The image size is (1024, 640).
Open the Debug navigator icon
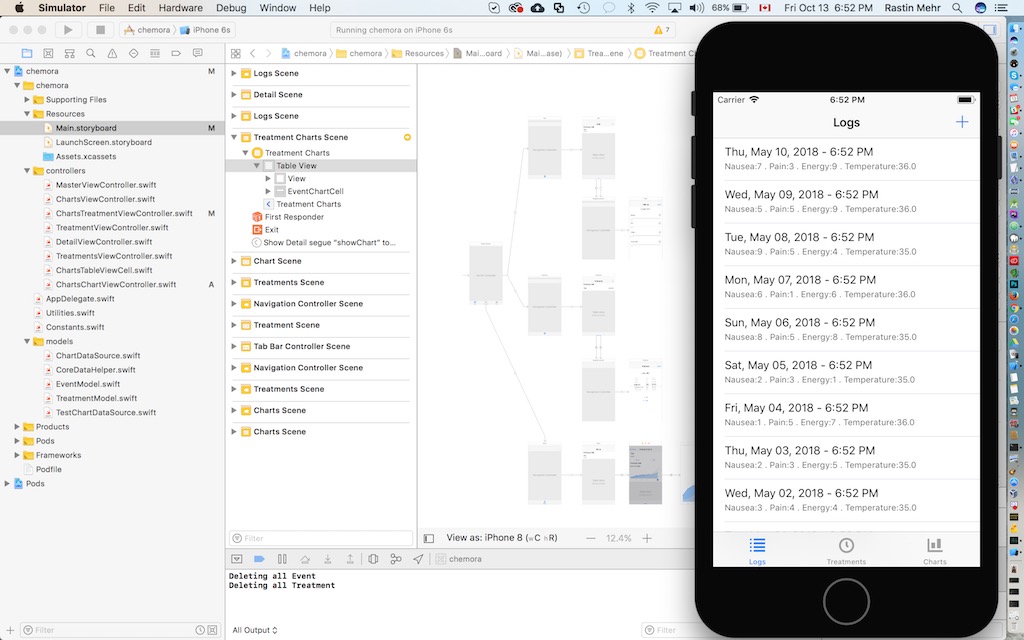[x=155, y=54]
